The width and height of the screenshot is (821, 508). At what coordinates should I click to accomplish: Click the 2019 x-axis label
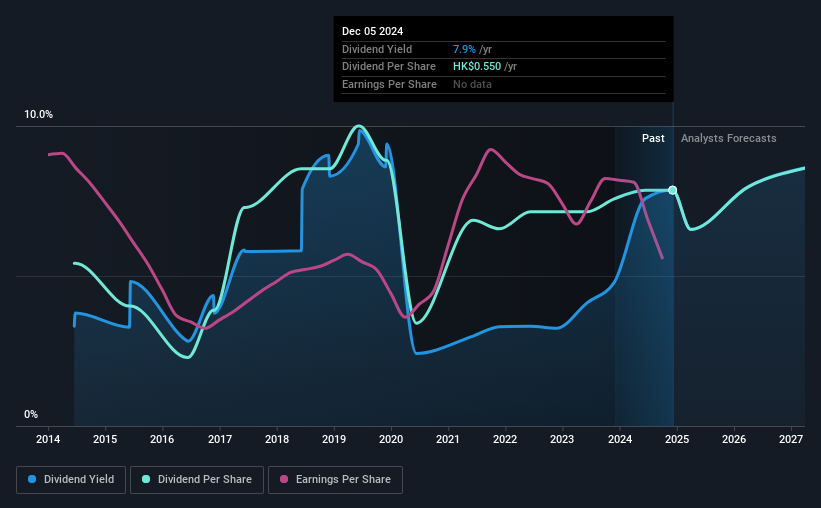(x=334, y=439)
